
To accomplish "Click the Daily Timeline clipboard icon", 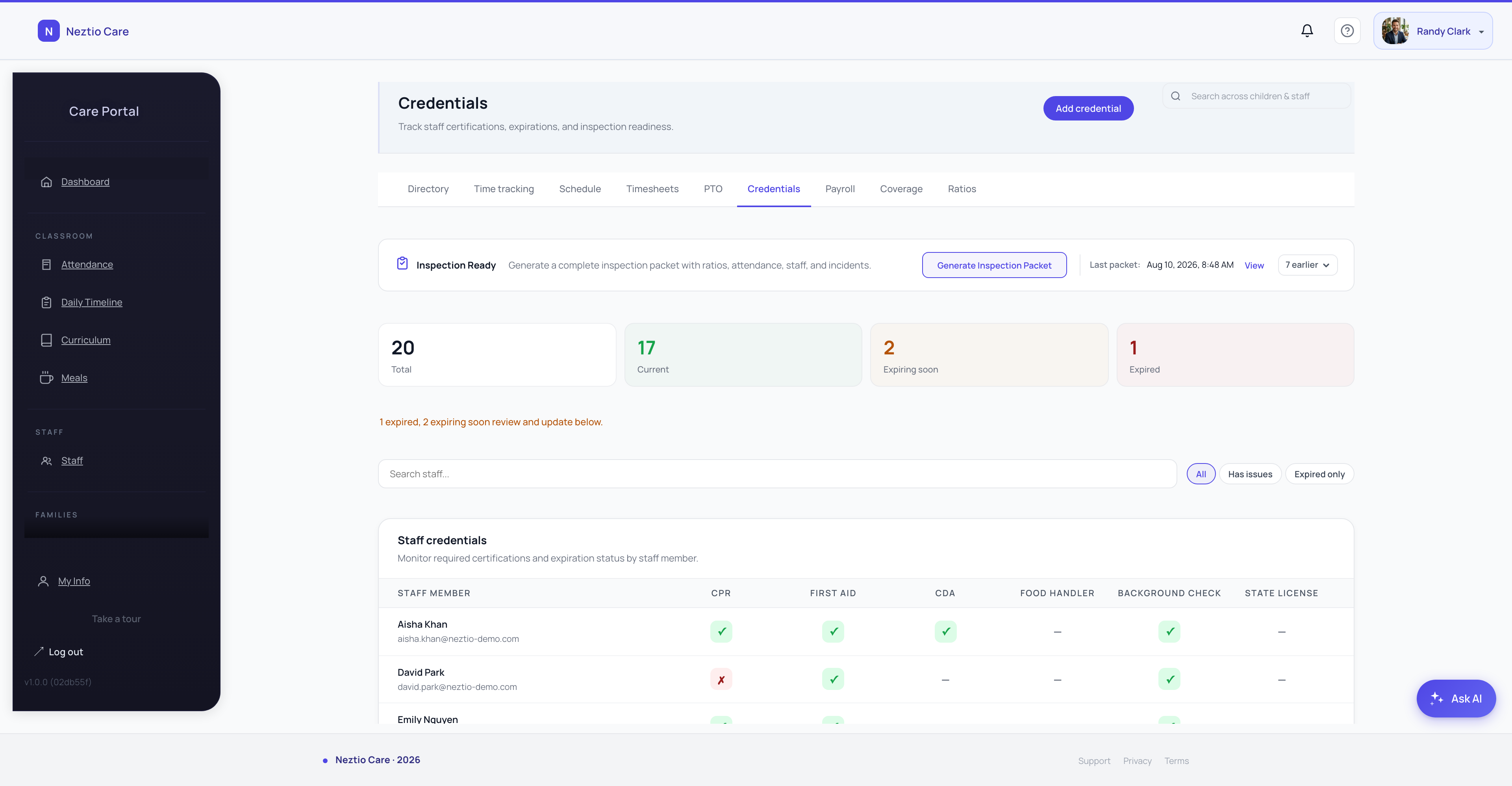I will click(46, 302).
